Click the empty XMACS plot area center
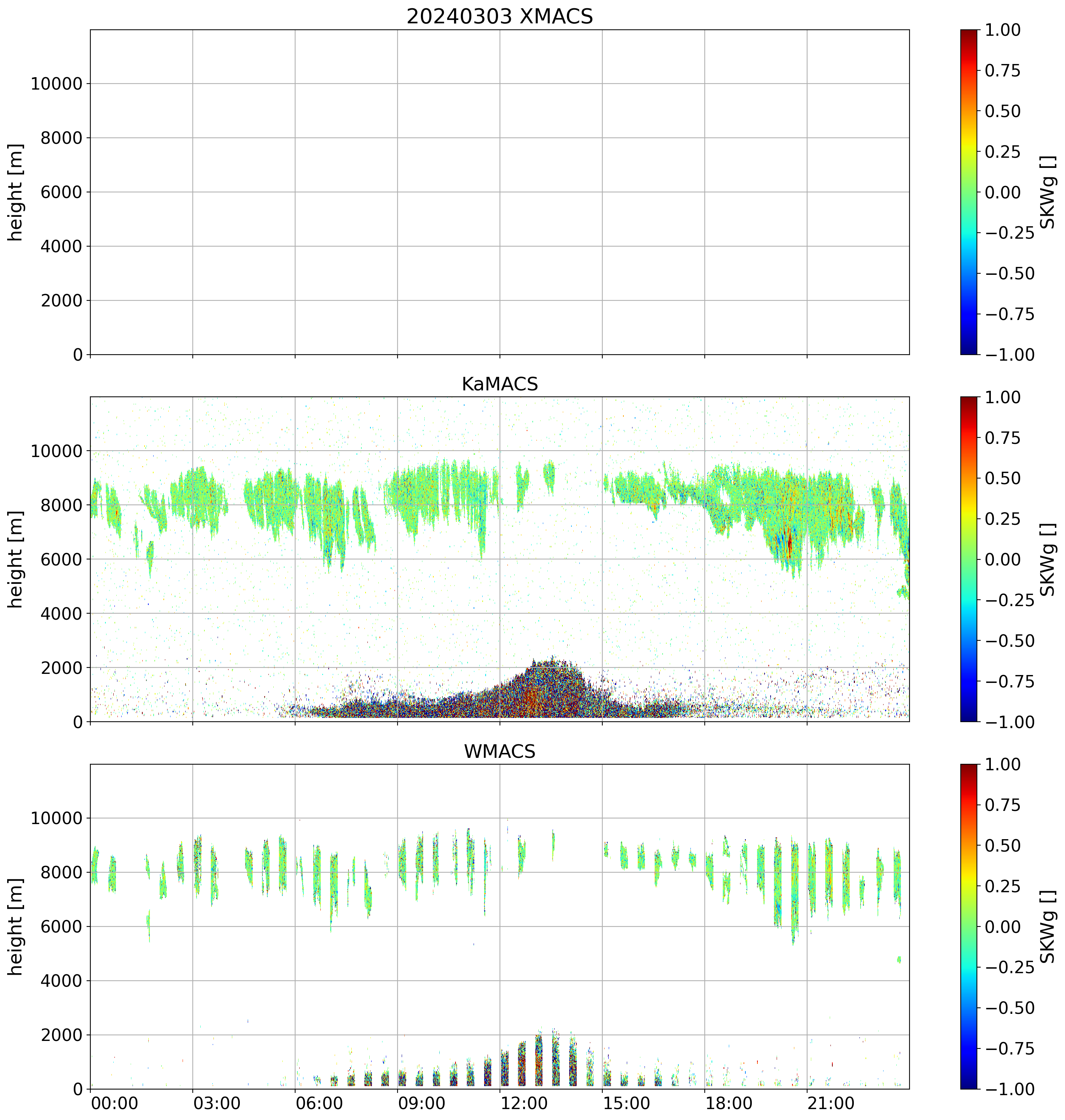1065x1120 pixels. coord(500,192)
